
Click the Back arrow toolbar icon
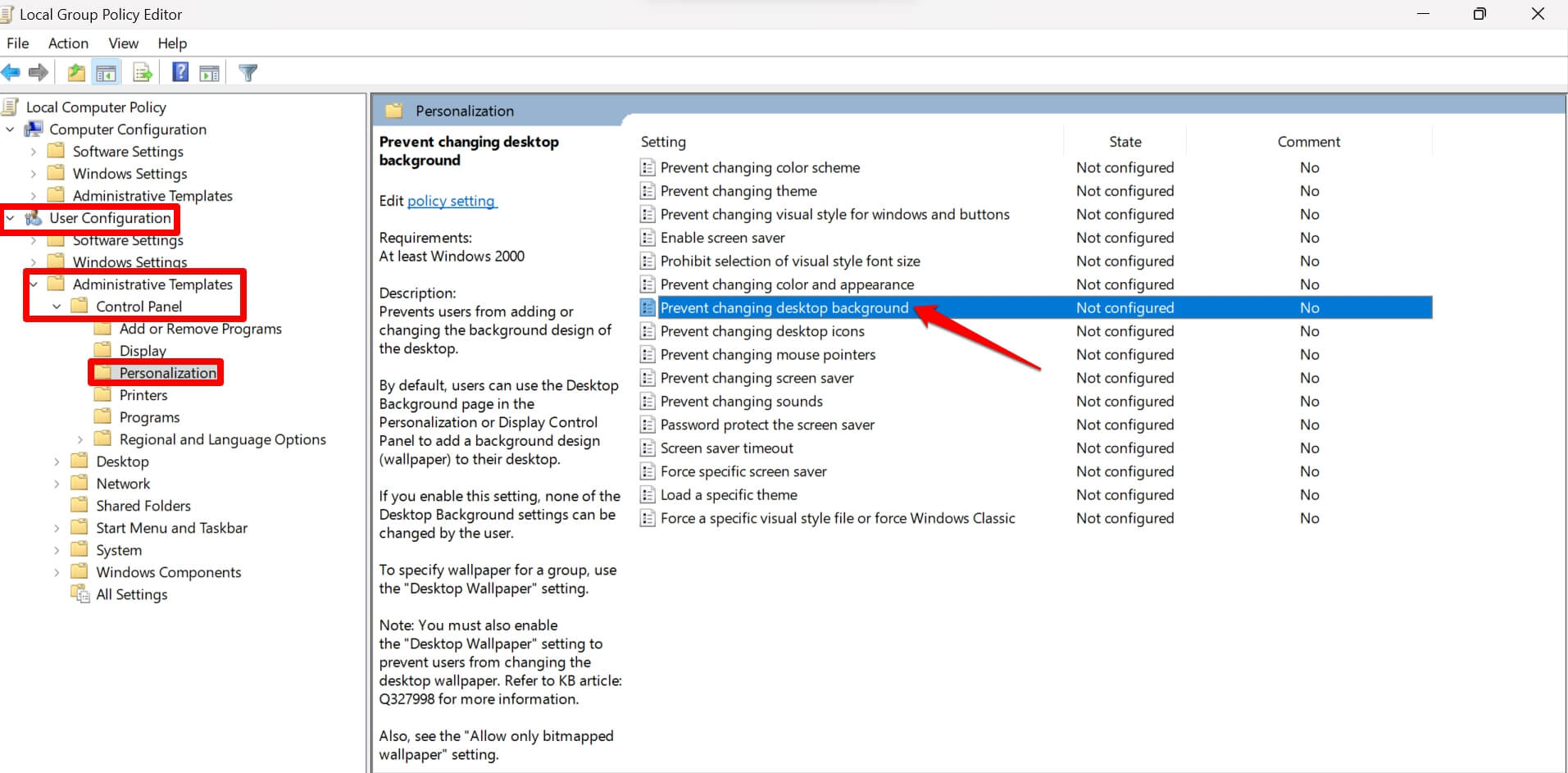click(x=11, y=73)
